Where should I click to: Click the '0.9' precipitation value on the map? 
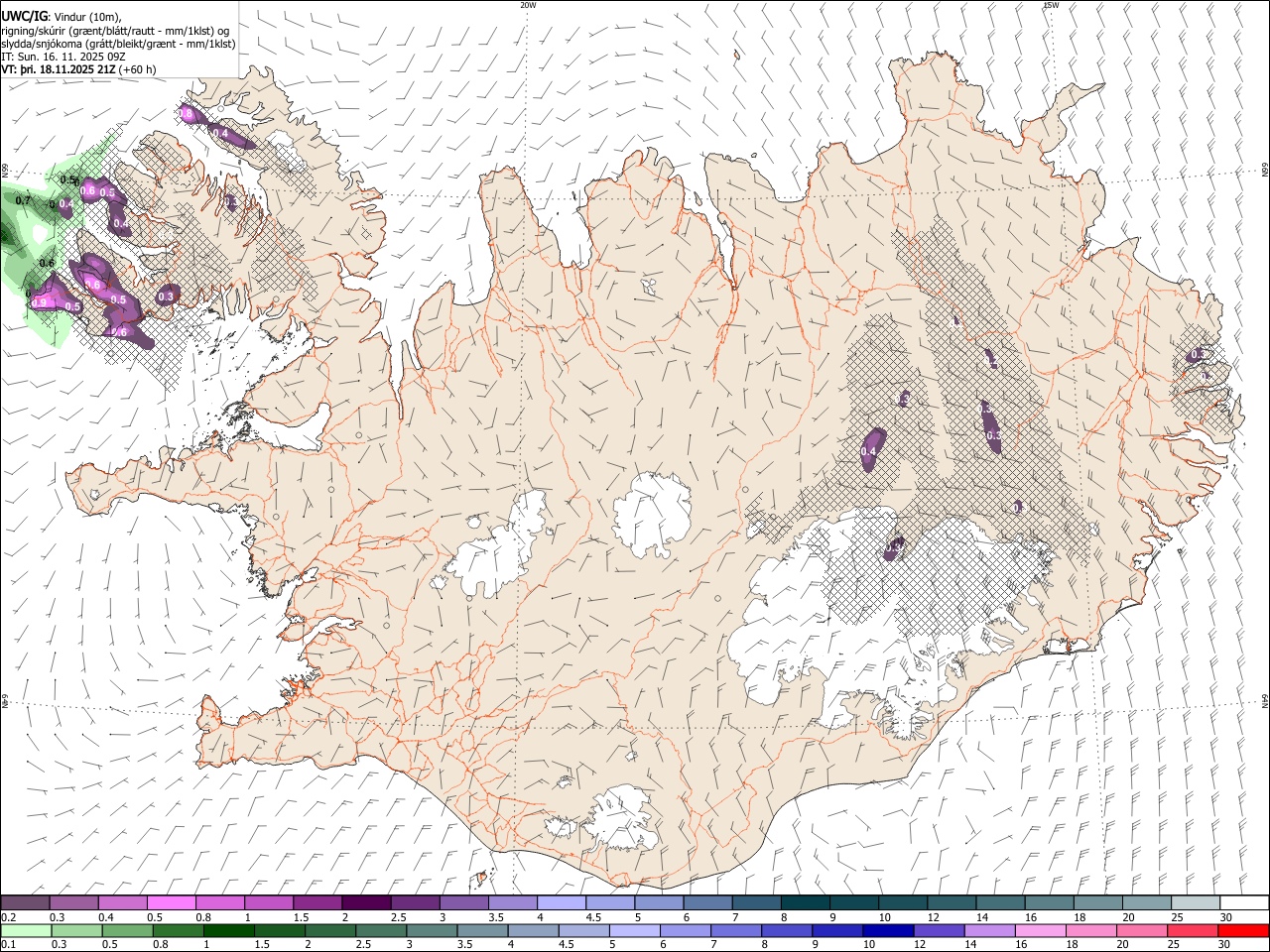pos(40,302)
